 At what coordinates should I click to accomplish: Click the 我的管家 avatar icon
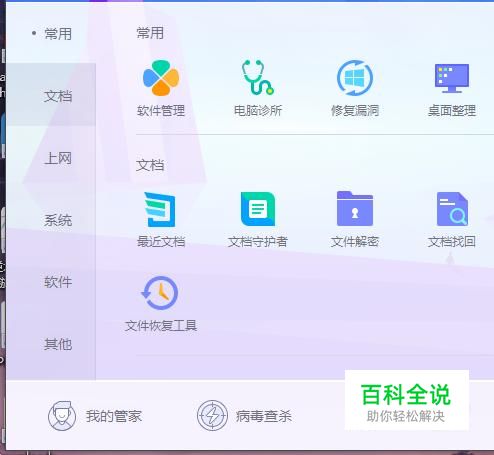click(62, 416)
